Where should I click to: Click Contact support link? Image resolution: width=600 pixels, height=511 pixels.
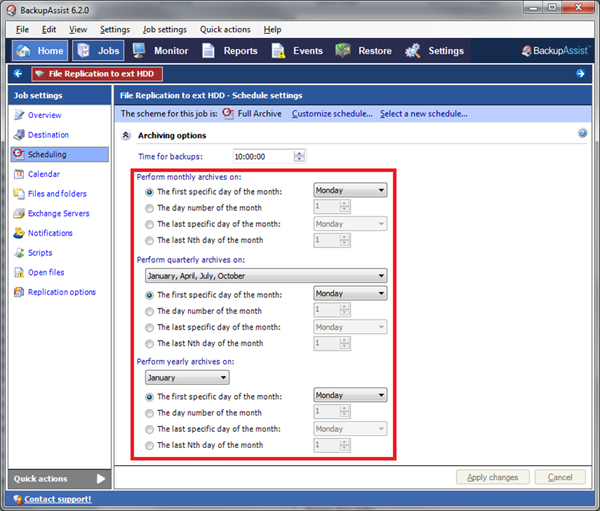58,499
